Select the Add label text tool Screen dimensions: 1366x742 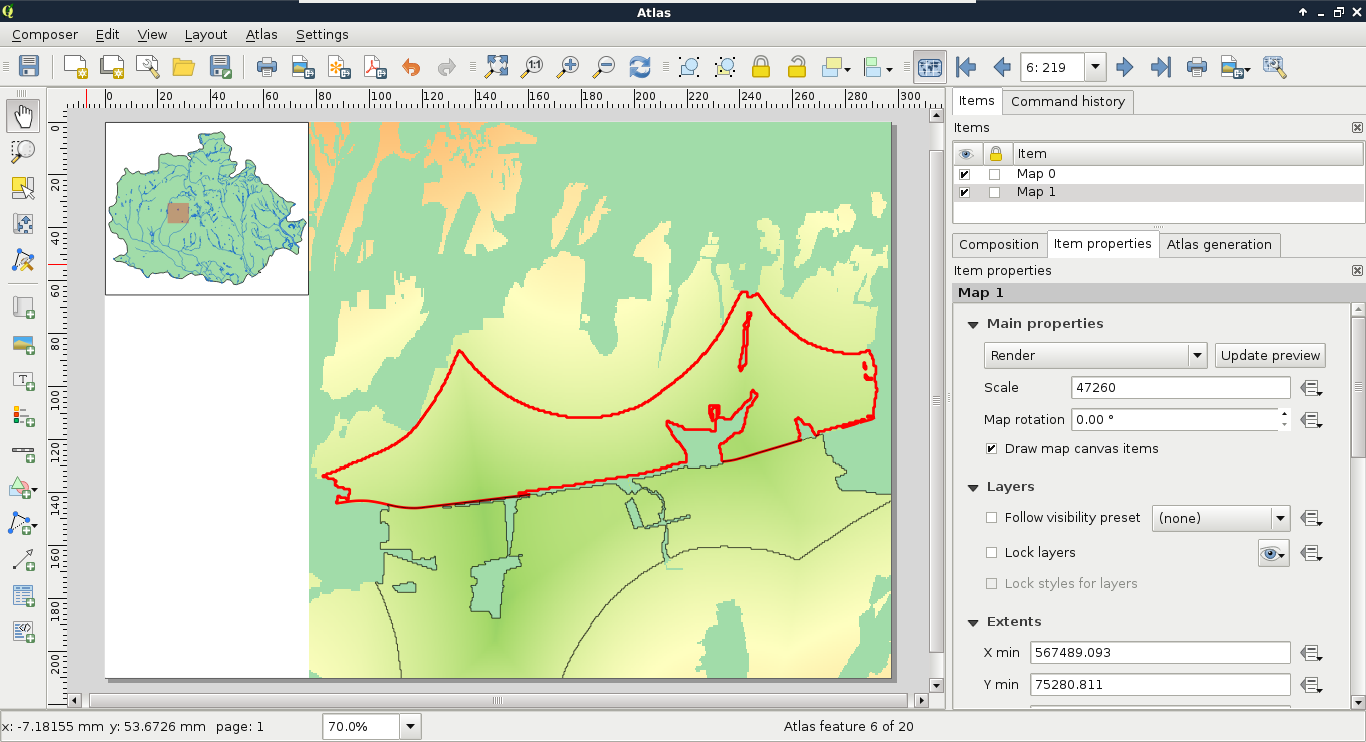(x=23, y=380)
